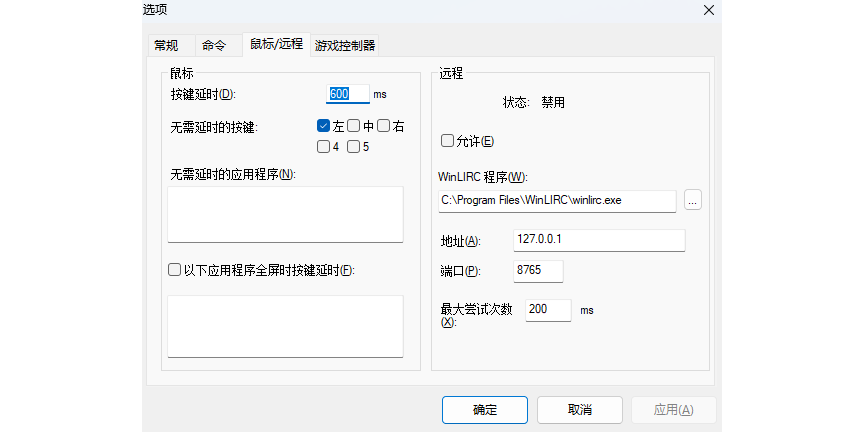Click the 端口 field showing 8765
The height and width of the screenshot is (432, 864).
tap(538, 271)
